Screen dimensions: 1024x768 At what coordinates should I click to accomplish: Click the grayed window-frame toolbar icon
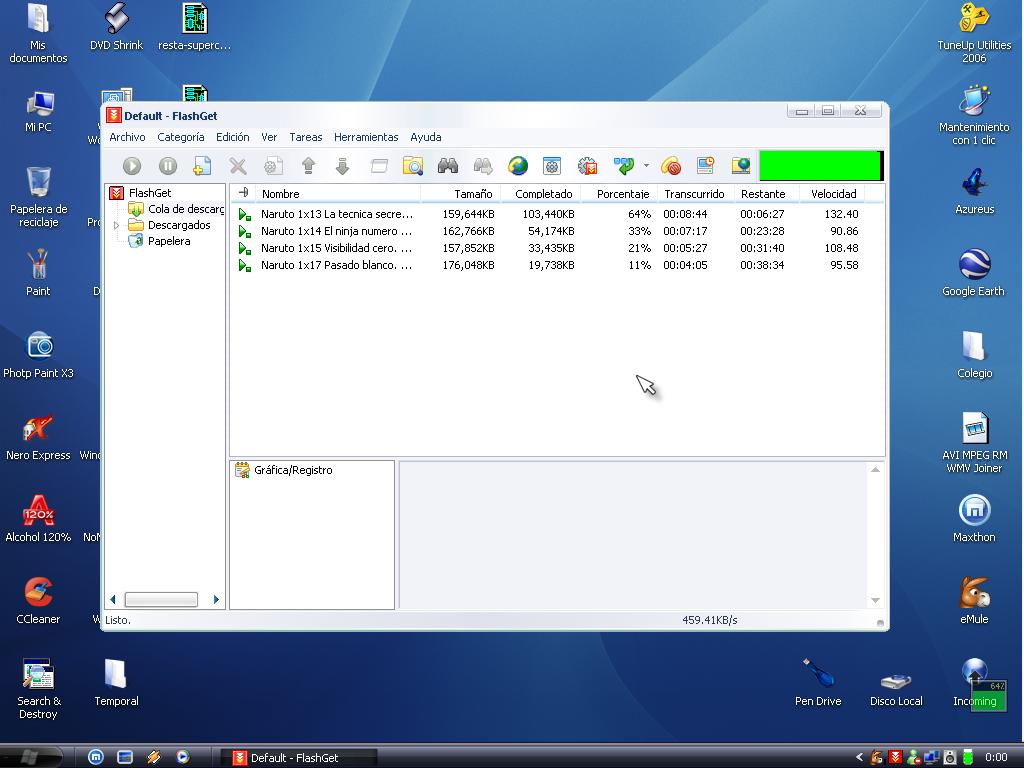379,166
